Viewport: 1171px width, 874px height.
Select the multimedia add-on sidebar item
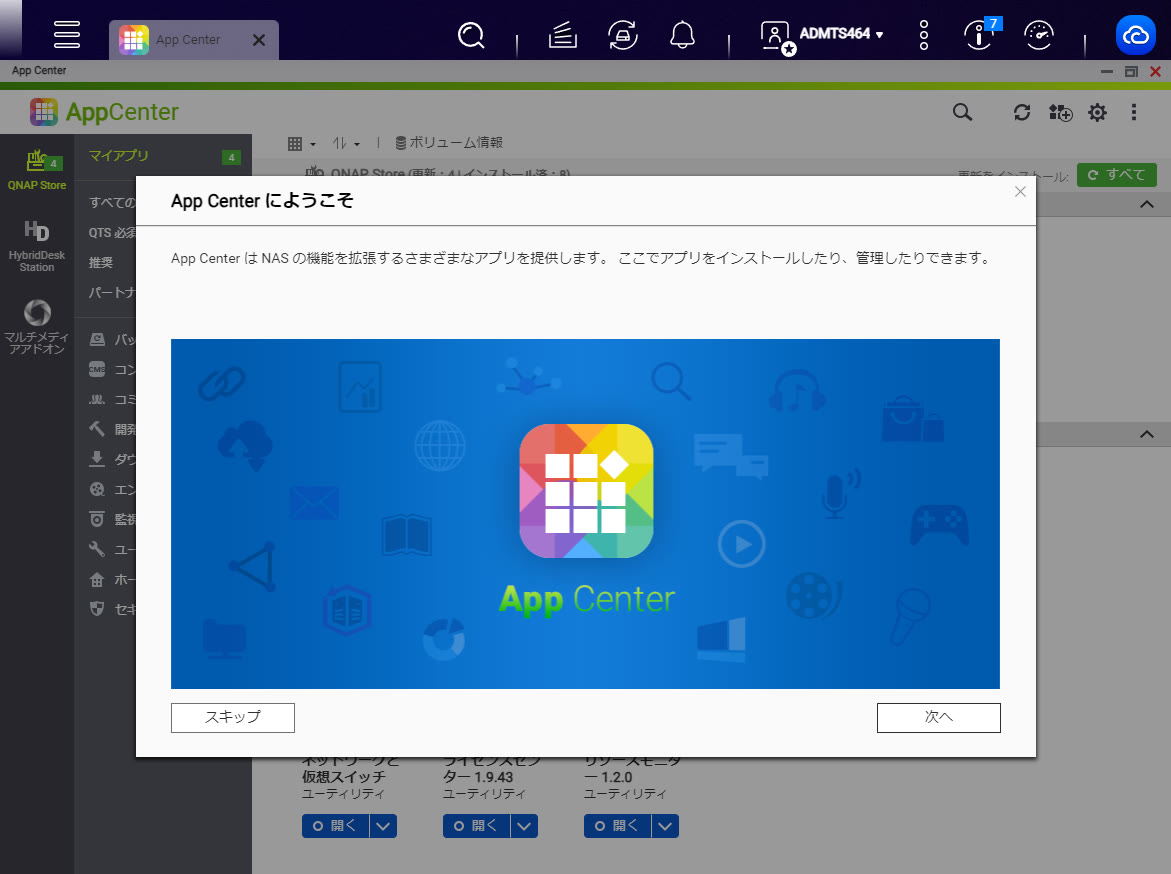pyautogui.click(x=37, y=327)
